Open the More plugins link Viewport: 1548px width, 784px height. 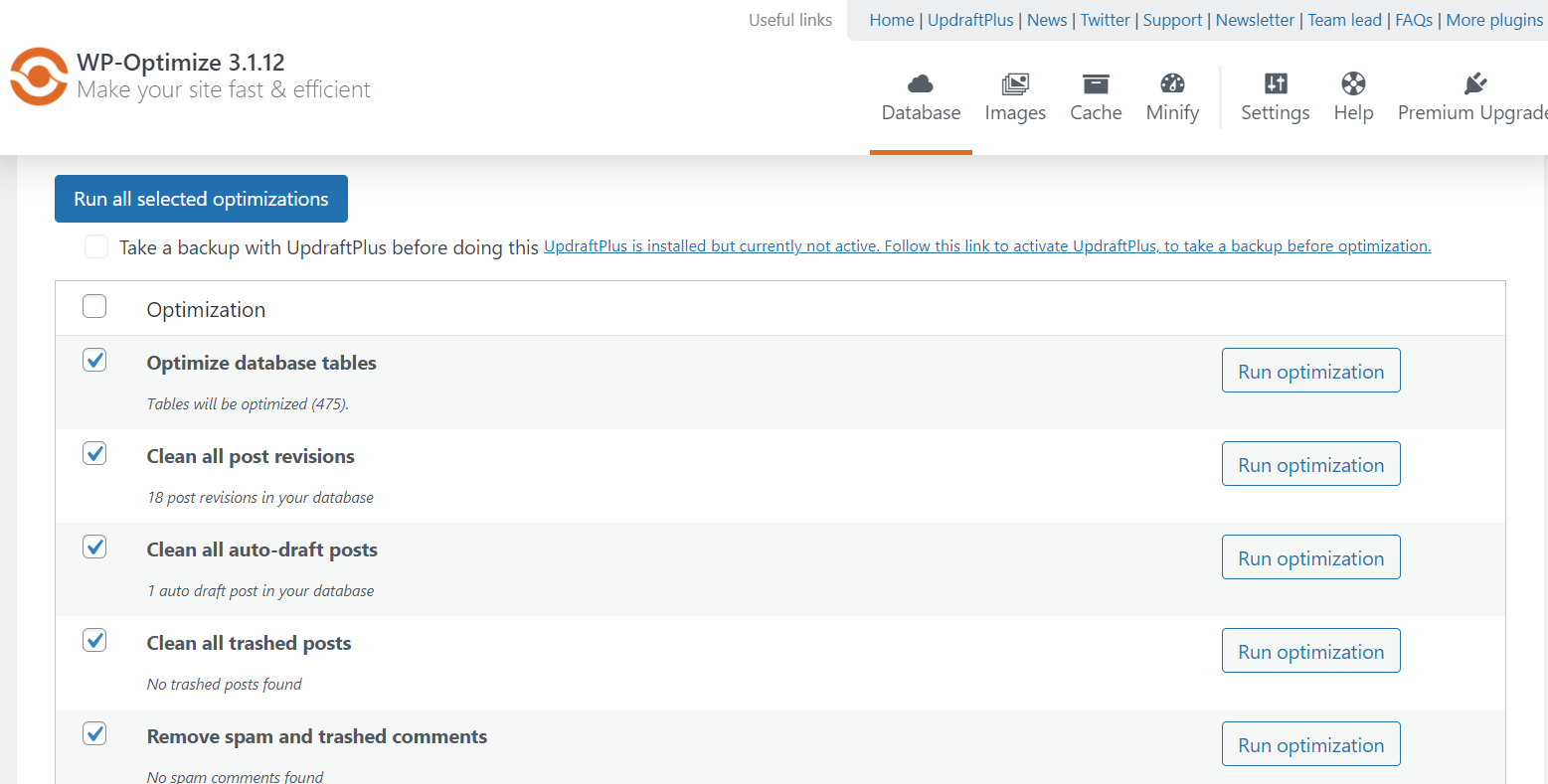point(1494,20)
